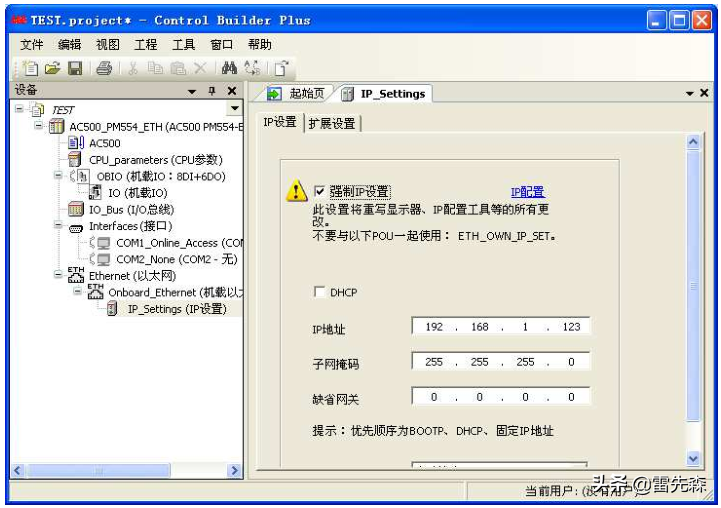Click the IP配置 link
Viewport: 721px width, 508px height.
coord(527,192)
